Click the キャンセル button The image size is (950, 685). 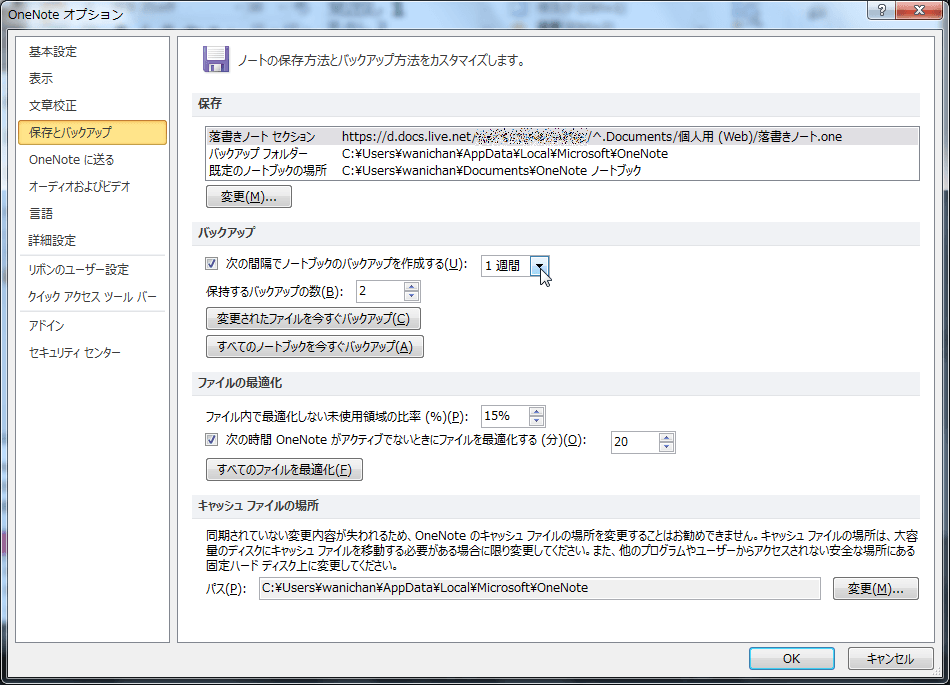(x=890, y=658)
